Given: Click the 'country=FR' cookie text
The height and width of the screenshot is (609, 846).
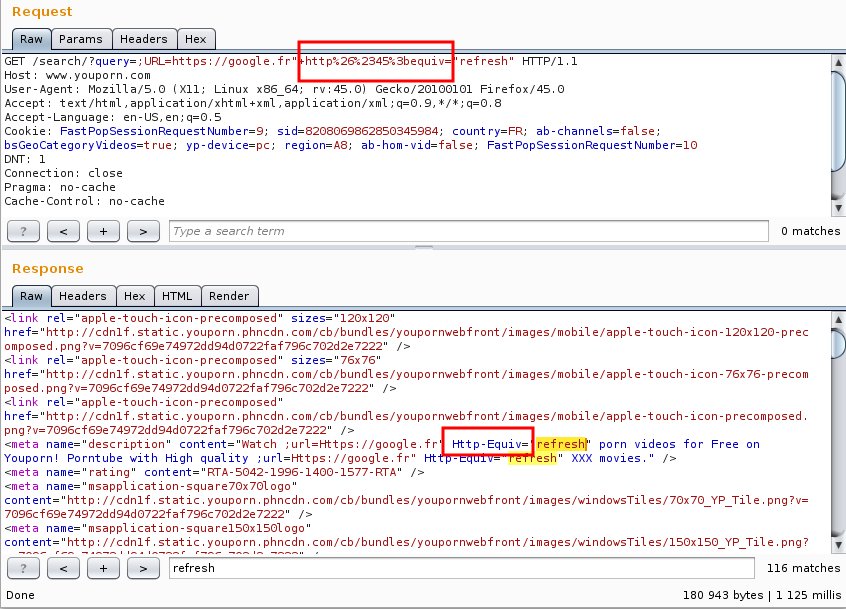Looking at the screenshot, I should coord(487,132).
